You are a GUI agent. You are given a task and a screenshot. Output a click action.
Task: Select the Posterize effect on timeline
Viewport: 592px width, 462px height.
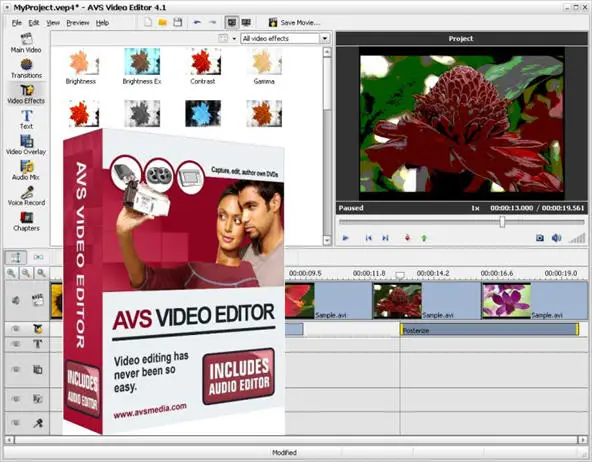(x=490, y=330)
